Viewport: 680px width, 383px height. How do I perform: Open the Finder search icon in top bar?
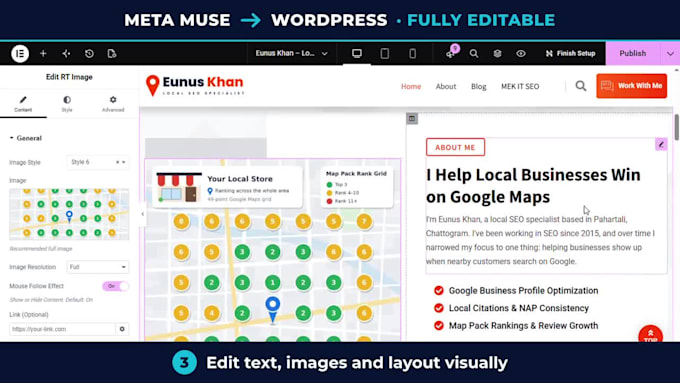pyautogui.click(x=474, y=53)
